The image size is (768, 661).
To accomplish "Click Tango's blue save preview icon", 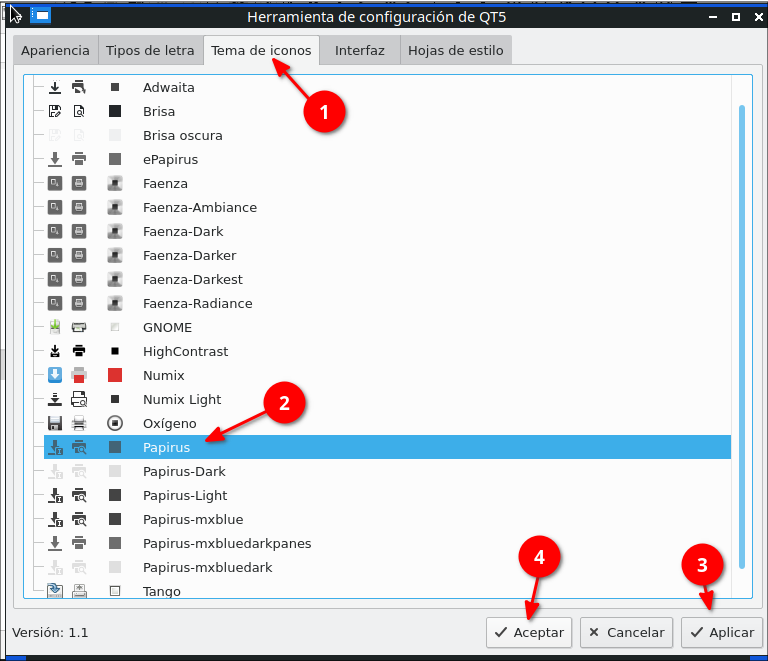I will pos(55,590).
